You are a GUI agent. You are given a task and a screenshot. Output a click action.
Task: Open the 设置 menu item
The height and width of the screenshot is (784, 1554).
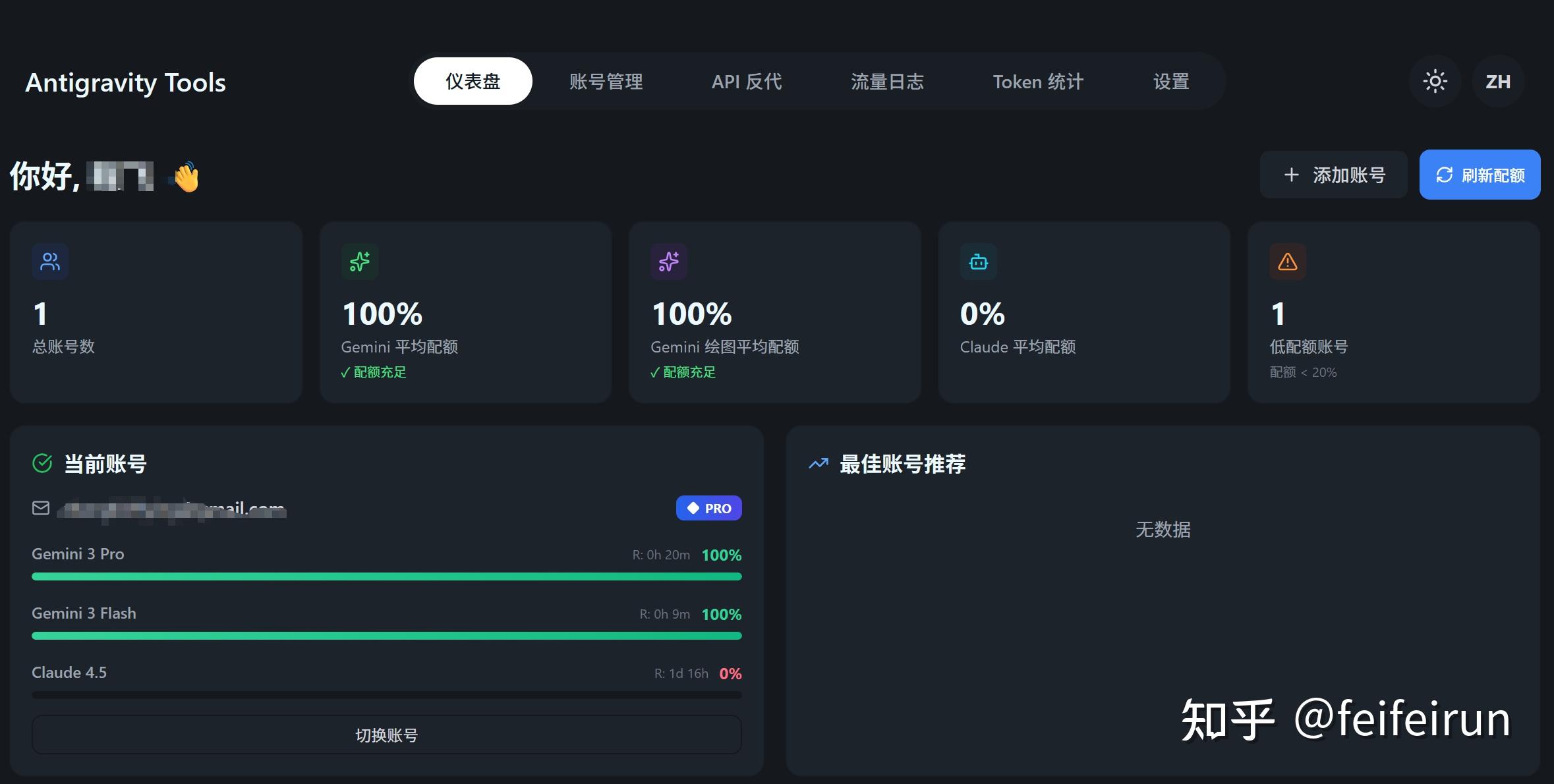(1171, 80)
